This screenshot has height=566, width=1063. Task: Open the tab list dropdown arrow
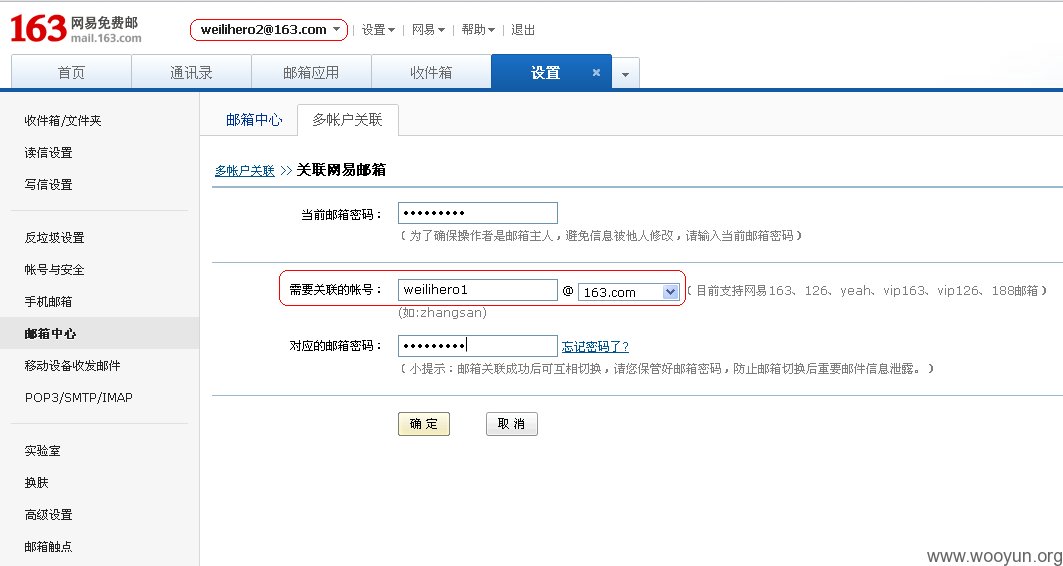click(625, 73)
